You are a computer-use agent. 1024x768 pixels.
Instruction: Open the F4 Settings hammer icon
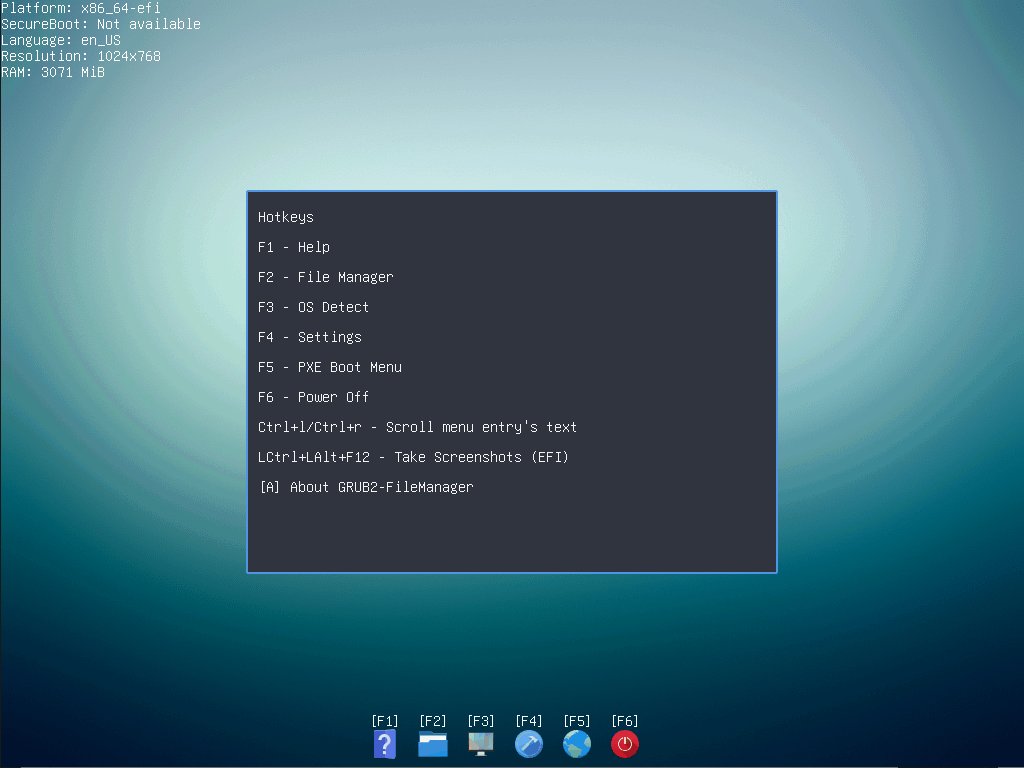pyautogui.click(x=529, y=744)
